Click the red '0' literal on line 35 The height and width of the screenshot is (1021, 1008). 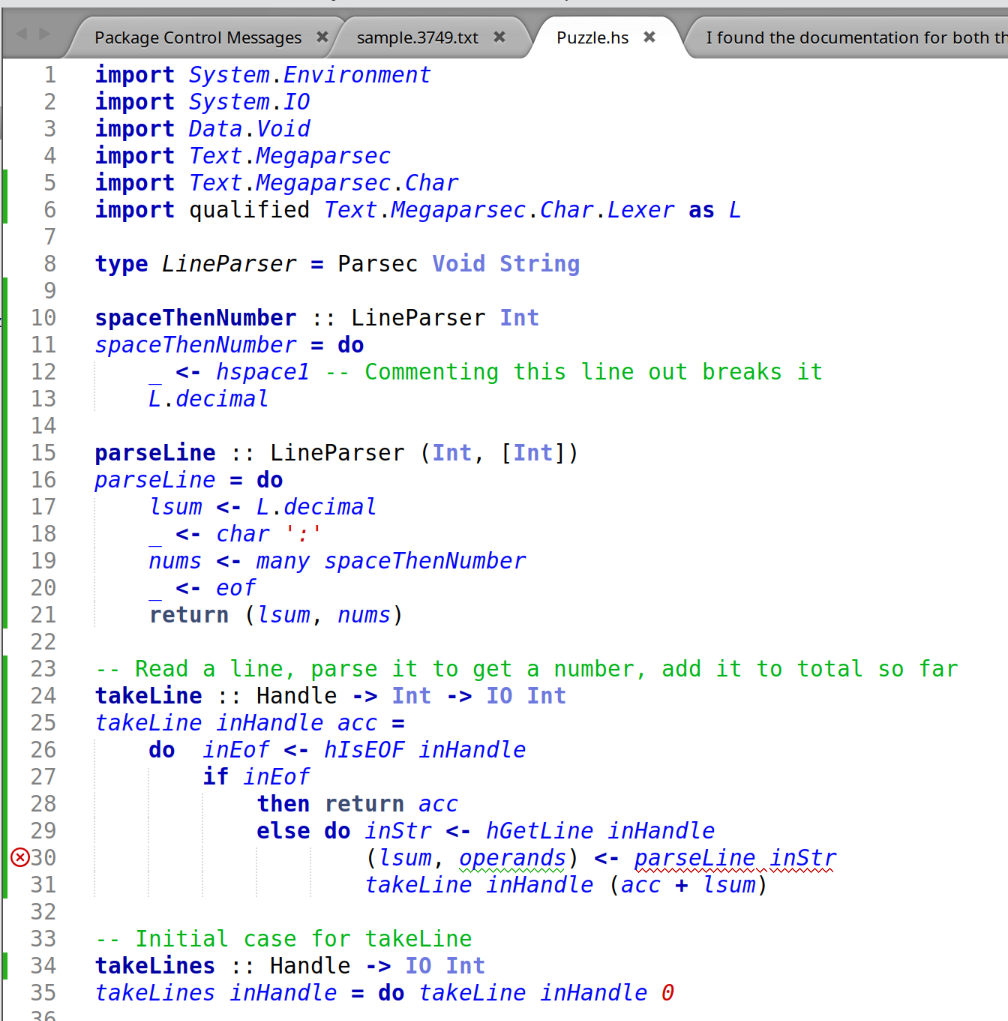click(667, 993)
